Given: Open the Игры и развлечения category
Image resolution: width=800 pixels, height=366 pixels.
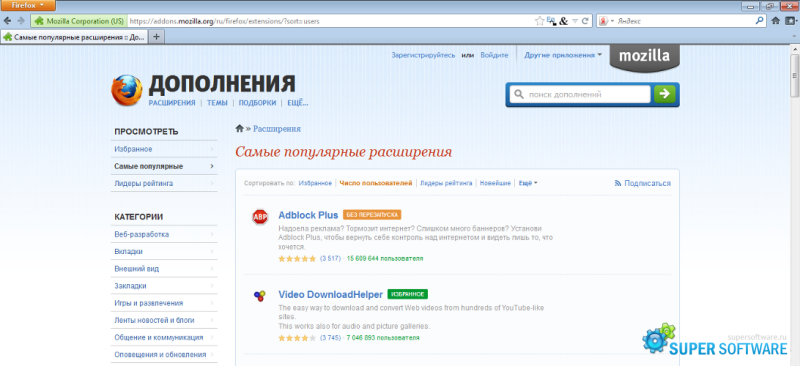Looking at the screenshot, I should (x=164, y=303).
